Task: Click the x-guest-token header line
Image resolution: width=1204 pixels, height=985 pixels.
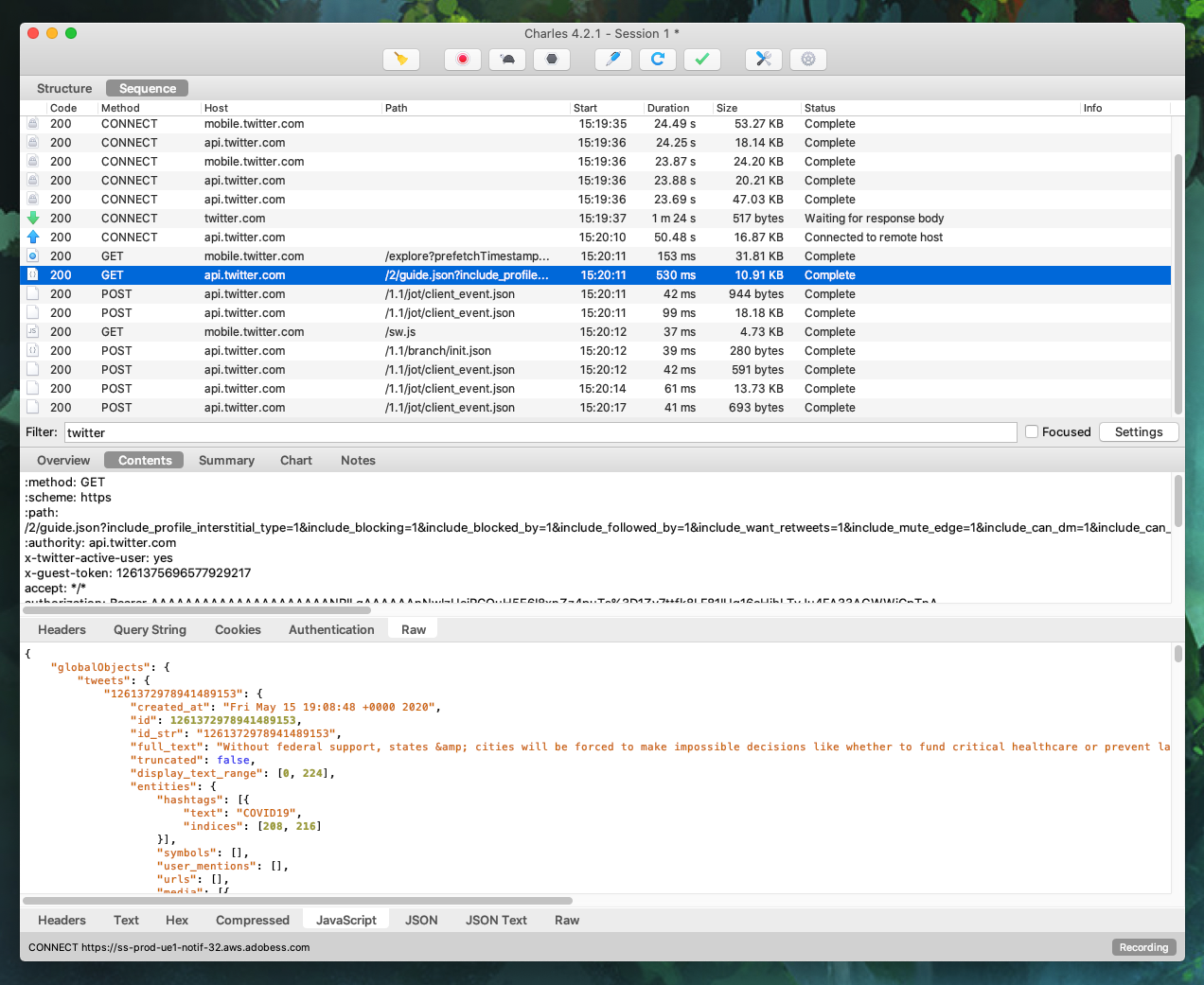Action: 138,573
